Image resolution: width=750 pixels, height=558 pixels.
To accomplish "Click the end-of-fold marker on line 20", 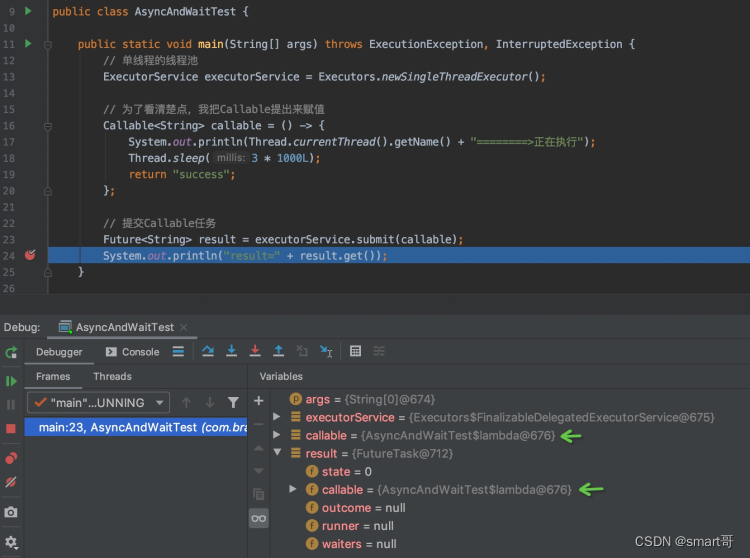I will pyautogui.click(x=48, y=191).
